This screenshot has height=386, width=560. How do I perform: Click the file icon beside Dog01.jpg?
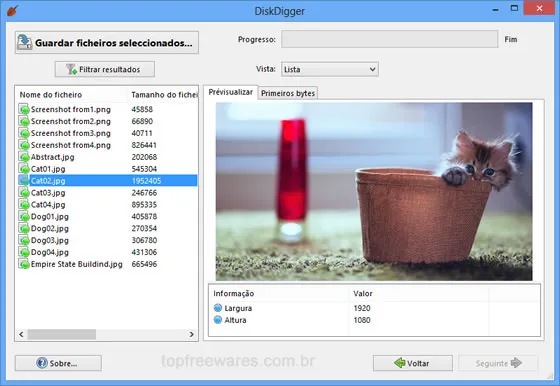click(24, 216)
